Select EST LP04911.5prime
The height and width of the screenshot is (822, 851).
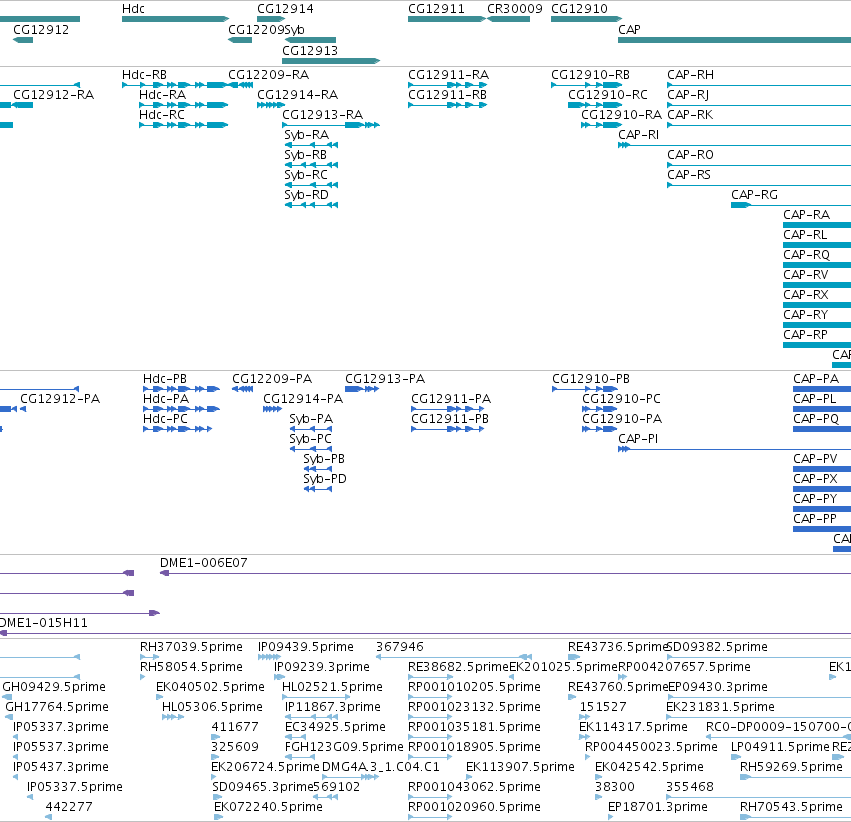[x=736, y=757]
